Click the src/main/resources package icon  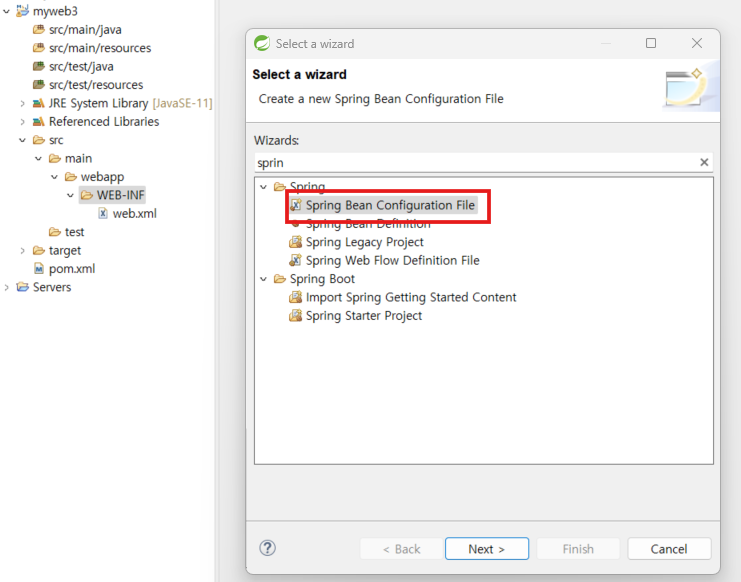39,48
